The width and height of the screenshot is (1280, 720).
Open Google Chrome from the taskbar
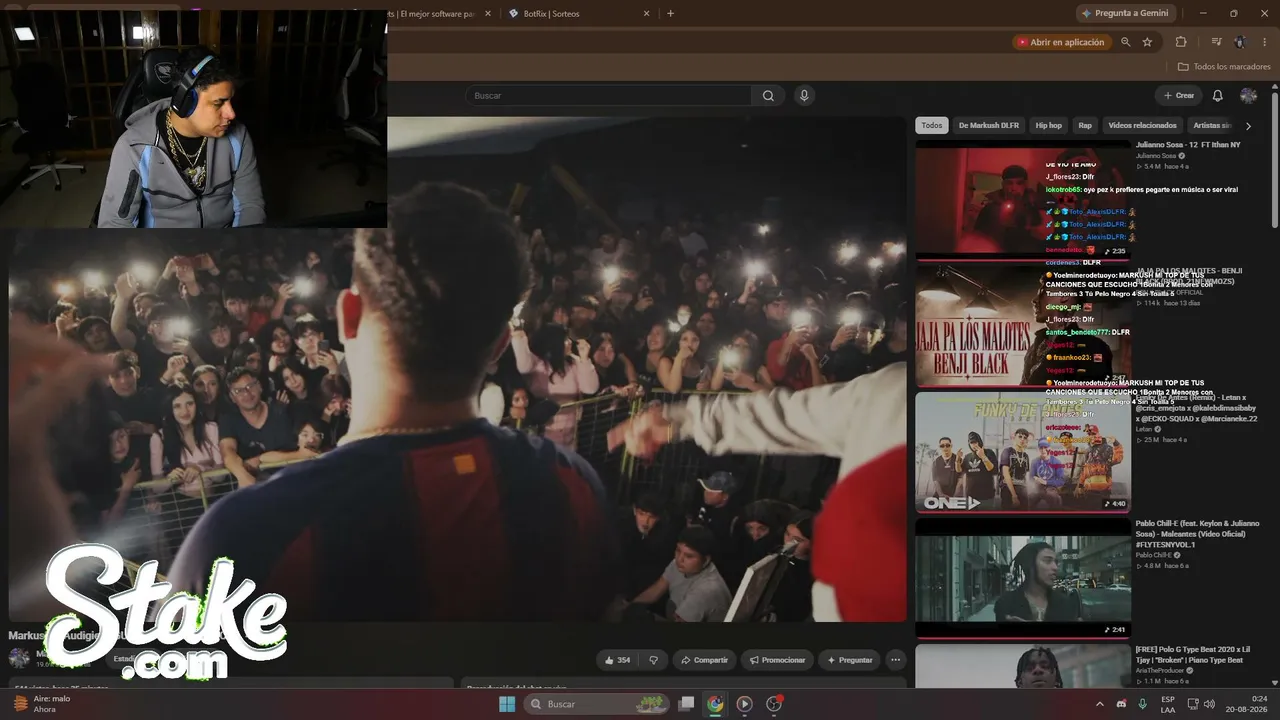[x=715, y=704]
